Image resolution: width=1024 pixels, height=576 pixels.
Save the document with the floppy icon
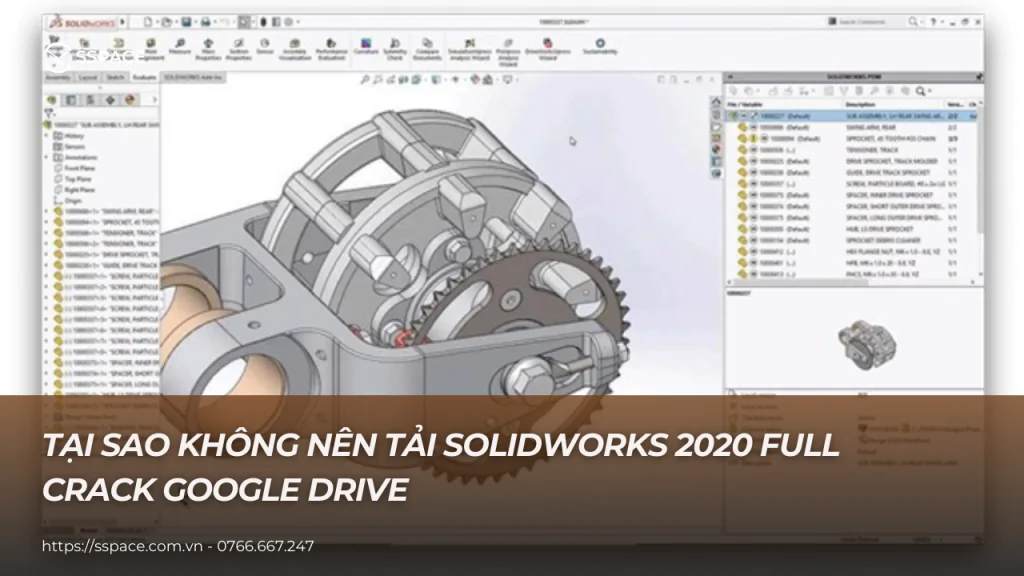tap(186, 22)
